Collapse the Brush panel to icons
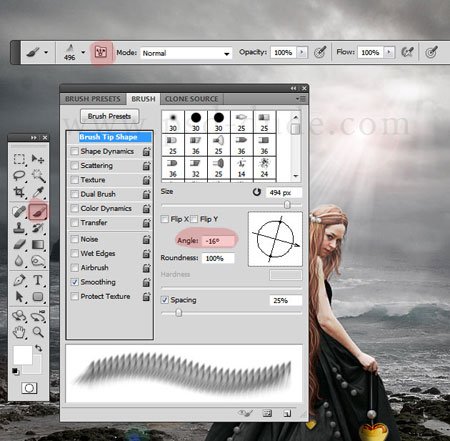The image size is (450, 441). click(x=293, y=88)
